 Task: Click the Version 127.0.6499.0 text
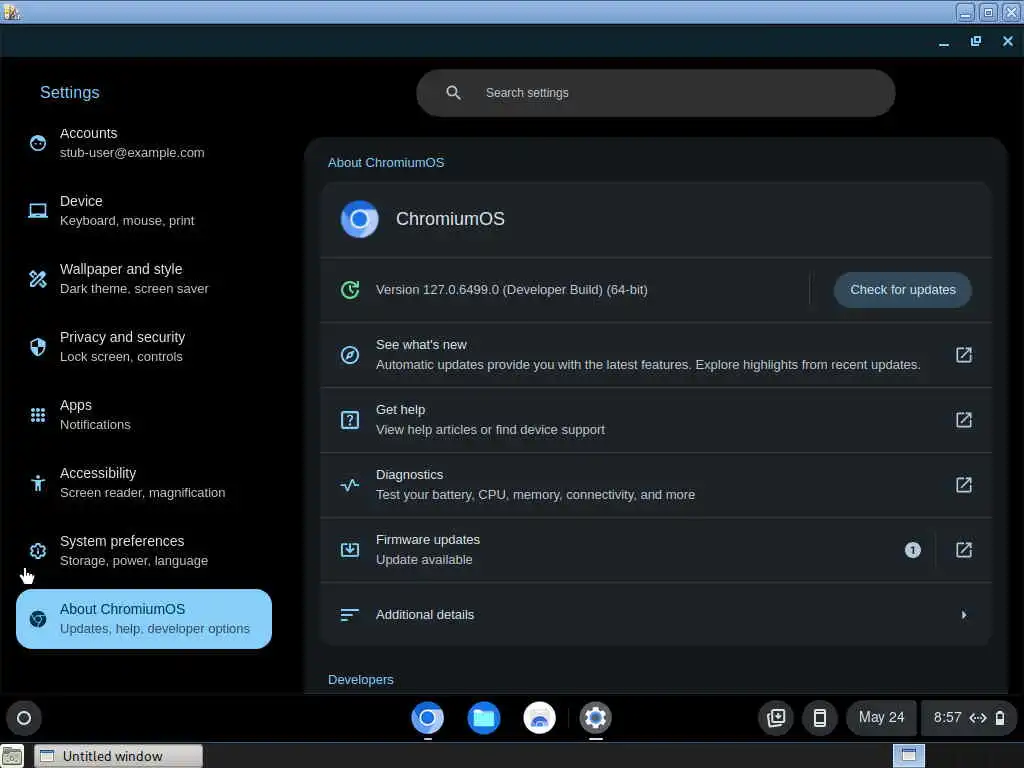pos(511,289)
